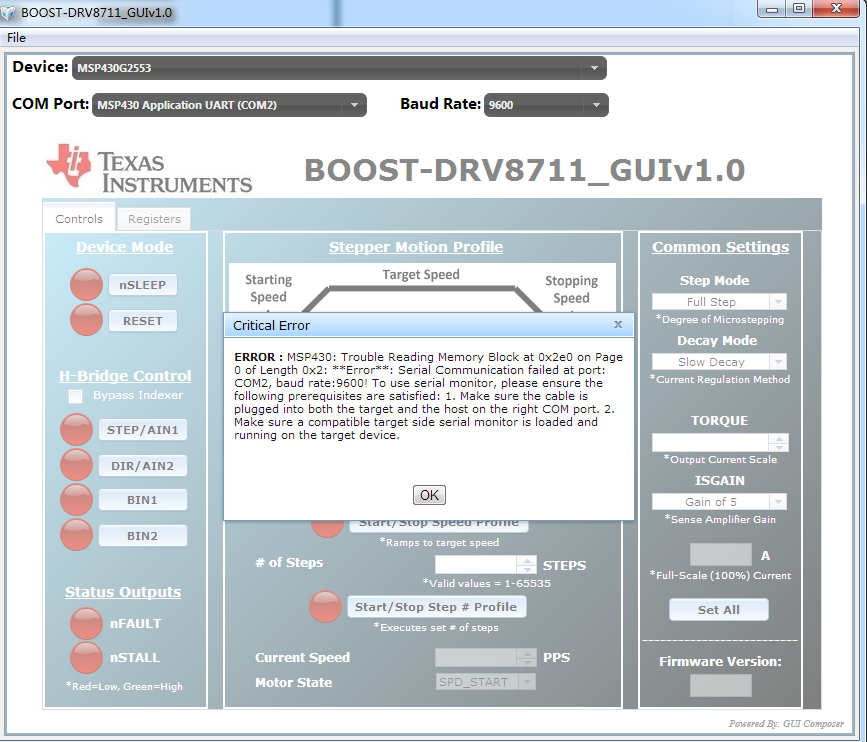The width and height of the screenshot is (867, 742).
Task: Click the nFAULT status indicator
Action: (86, 624)
